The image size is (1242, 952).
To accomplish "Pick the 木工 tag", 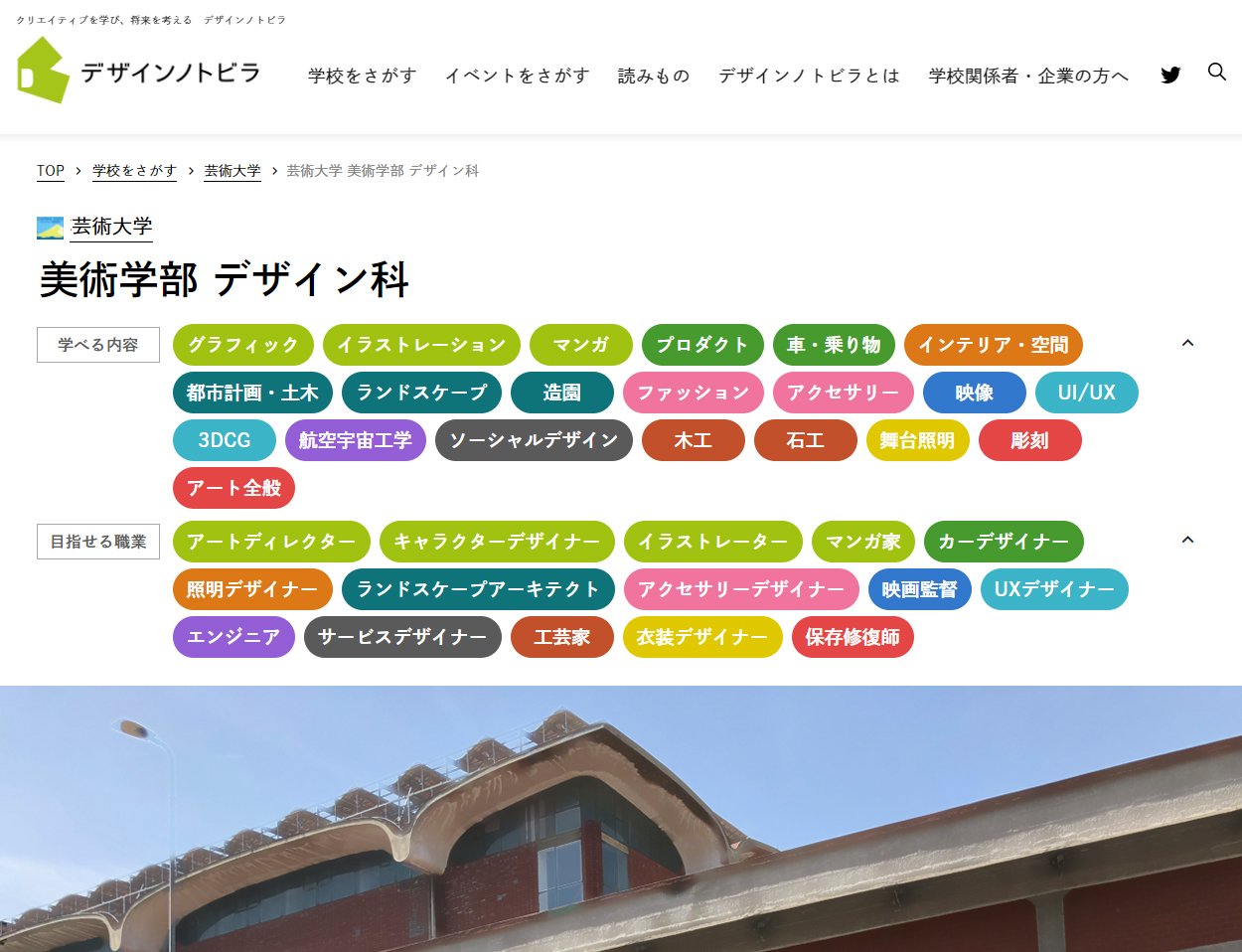I will point(694,440).
